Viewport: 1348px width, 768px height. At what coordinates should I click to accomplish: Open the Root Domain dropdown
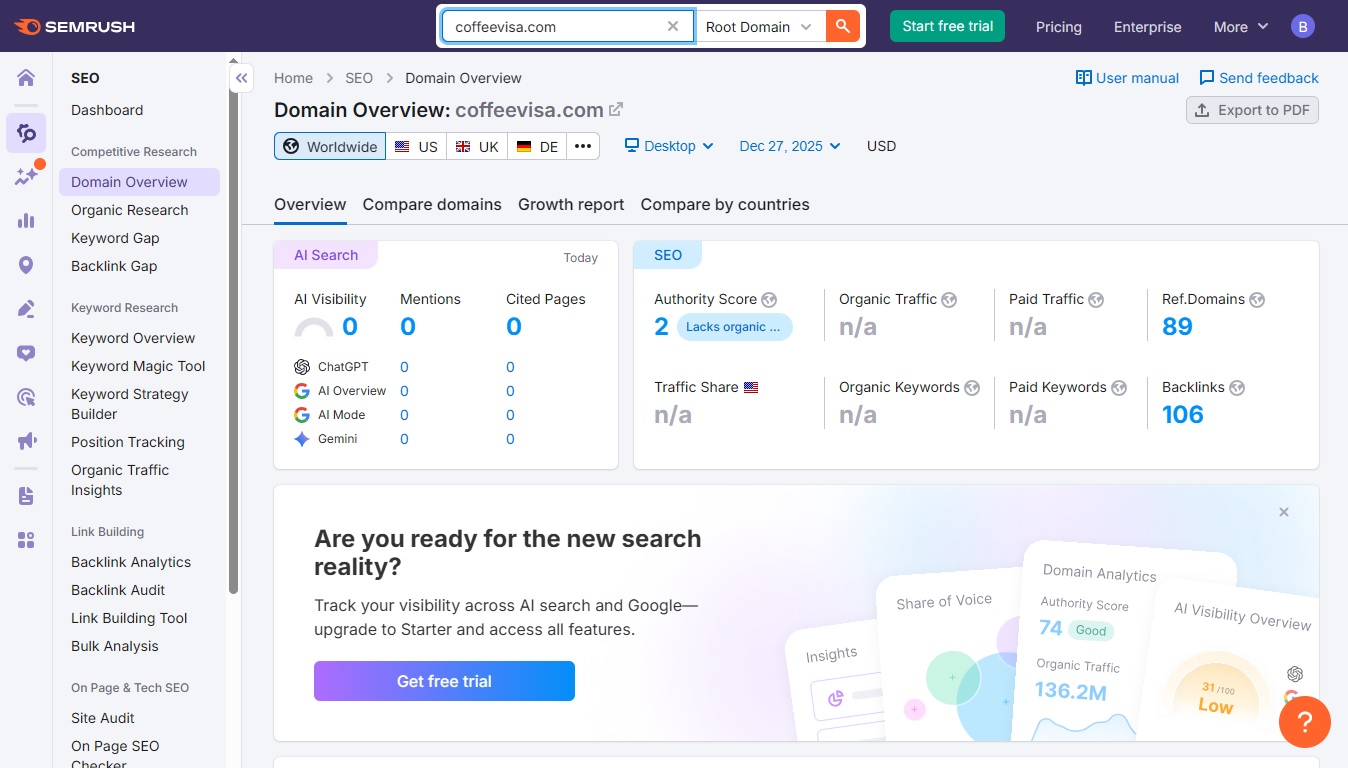click(759, 27)
